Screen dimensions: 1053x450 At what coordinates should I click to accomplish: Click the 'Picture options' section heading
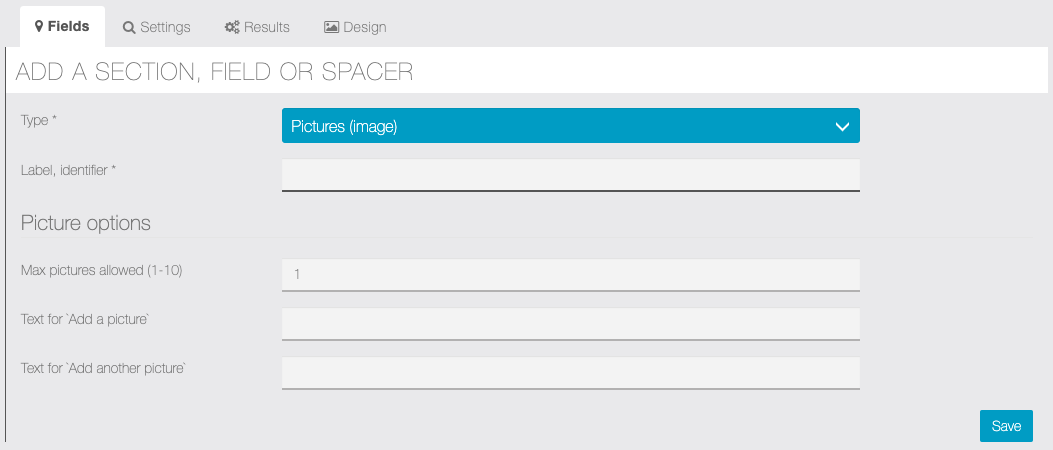click(x=86, y=223)
